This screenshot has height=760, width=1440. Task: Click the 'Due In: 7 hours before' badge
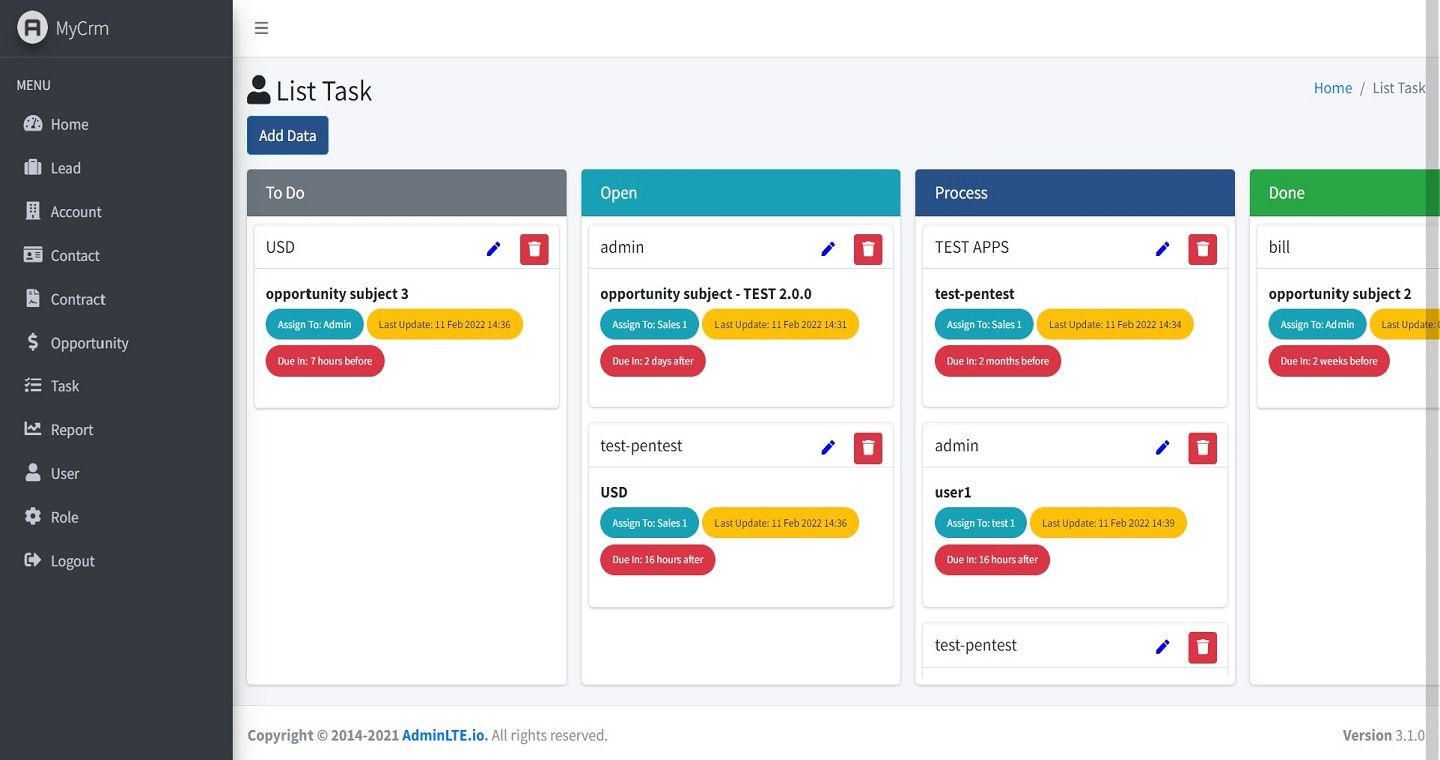tap(325, 361)
